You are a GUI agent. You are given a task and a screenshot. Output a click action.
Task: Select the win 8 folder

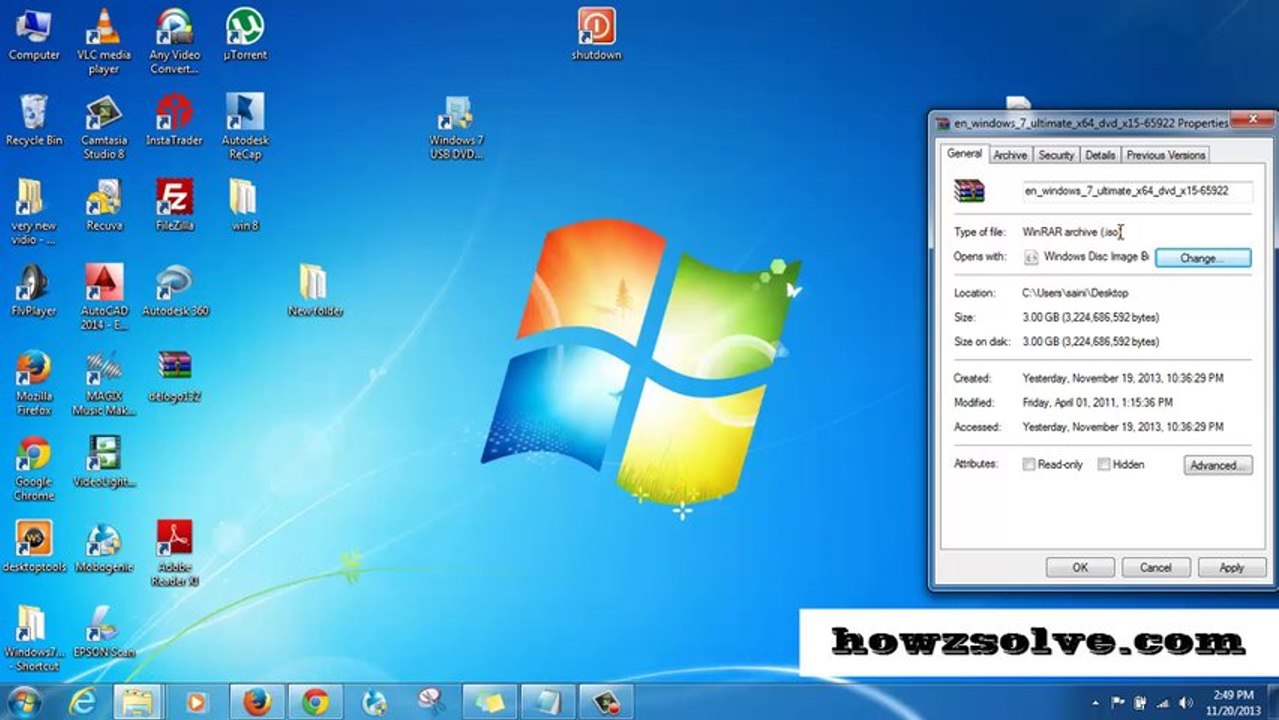tap(244, 204)
